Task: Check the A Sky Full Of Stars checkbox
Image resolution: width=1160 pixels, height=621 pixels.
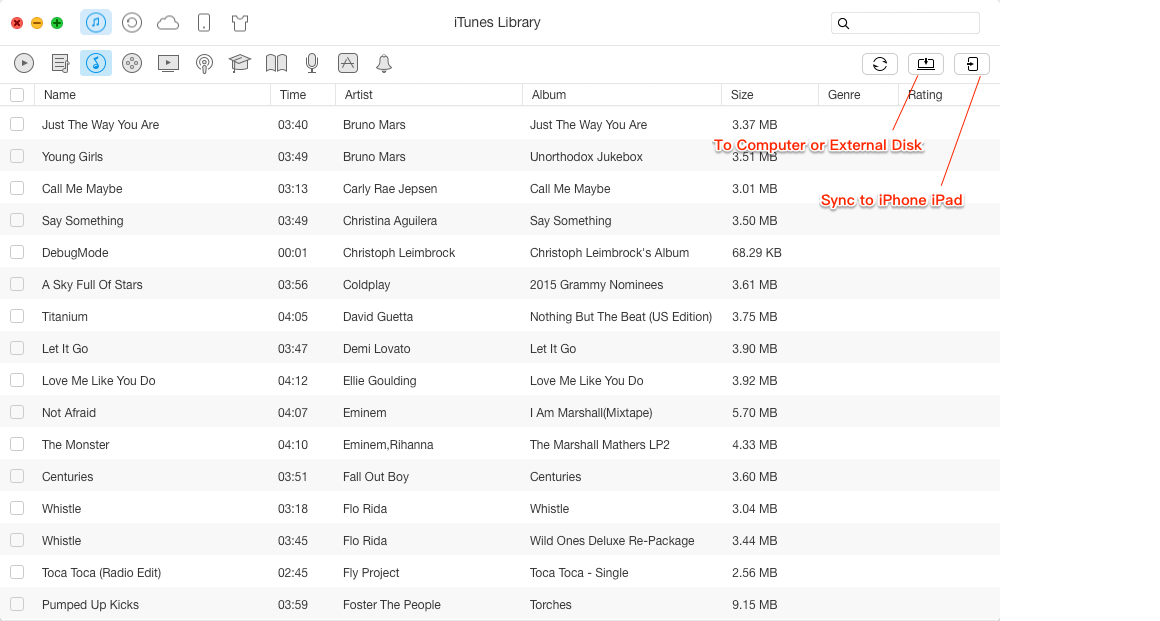Action: point(17,284)
